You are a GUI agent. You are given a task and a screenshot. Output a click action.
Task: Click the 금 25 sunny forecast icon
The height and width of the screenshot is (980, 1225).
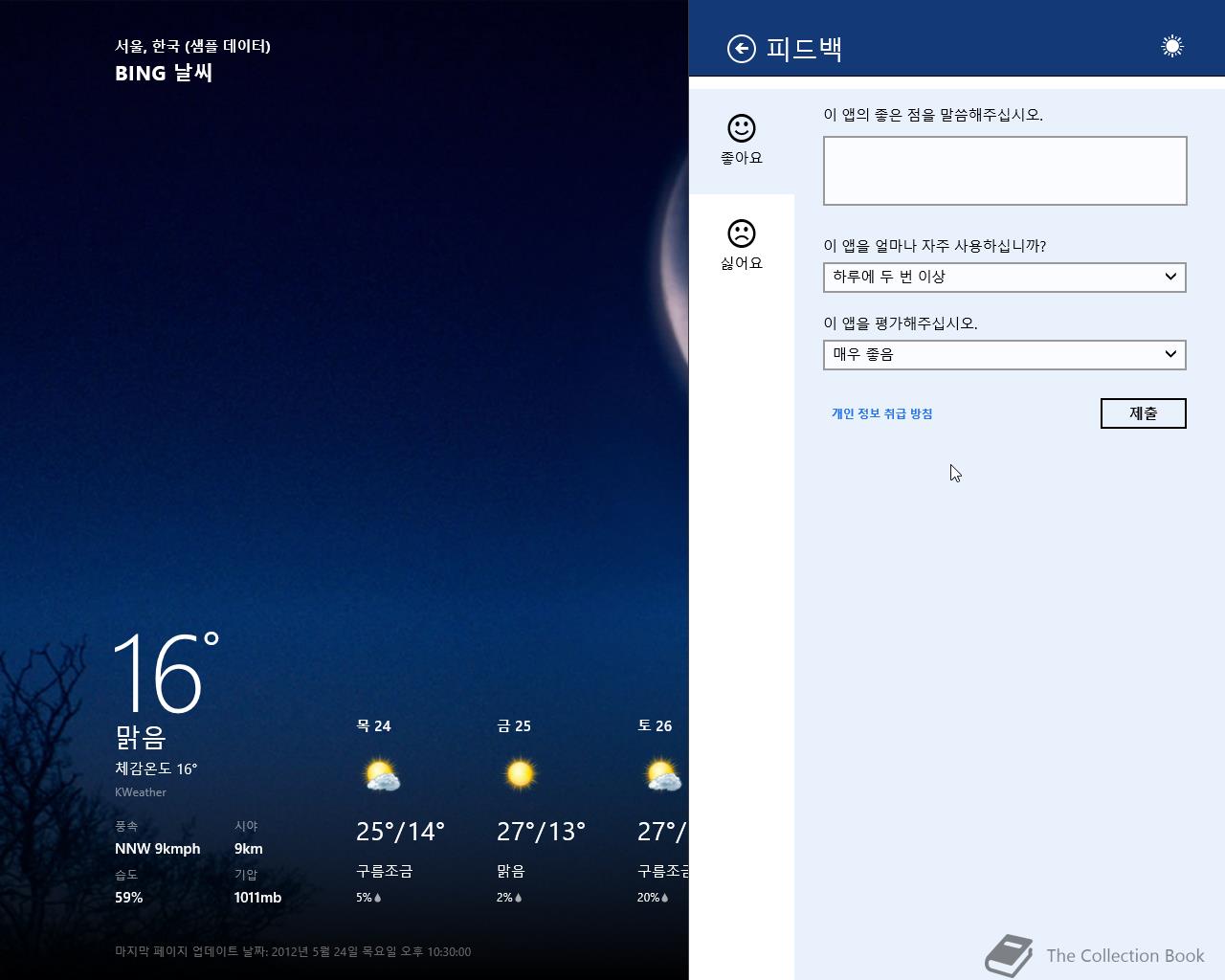point(520,773)
